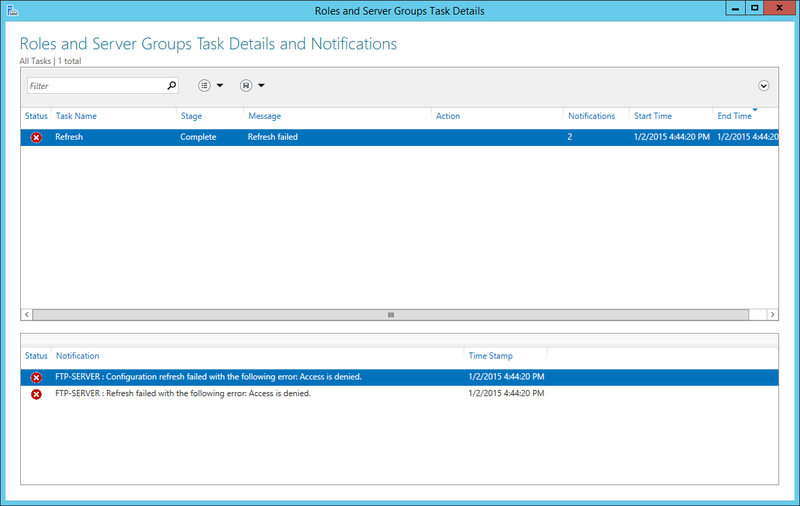This screenshot has height=506, width=800.
Task: Open the list view criteria options dropdown
Action: pos(210,86)
